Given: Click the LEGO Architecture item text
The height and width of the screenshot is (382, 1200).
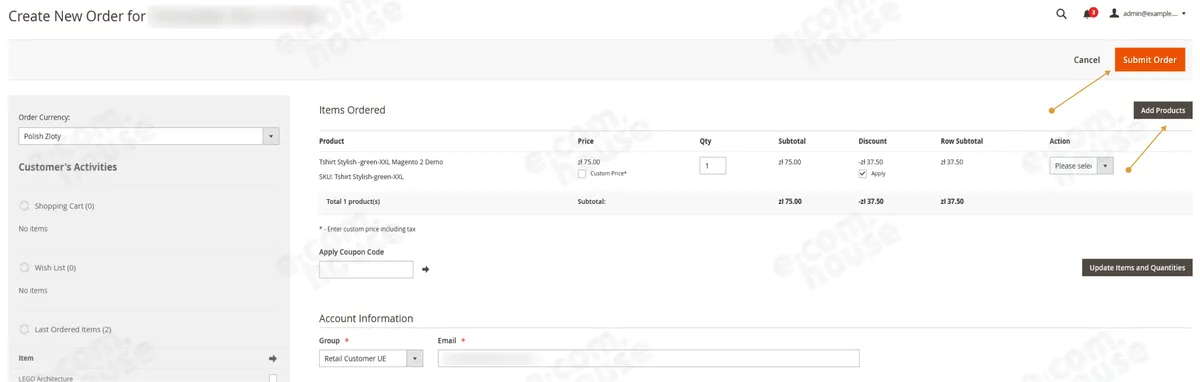Looking at the screenshot, I should click(x=46, y=378).
